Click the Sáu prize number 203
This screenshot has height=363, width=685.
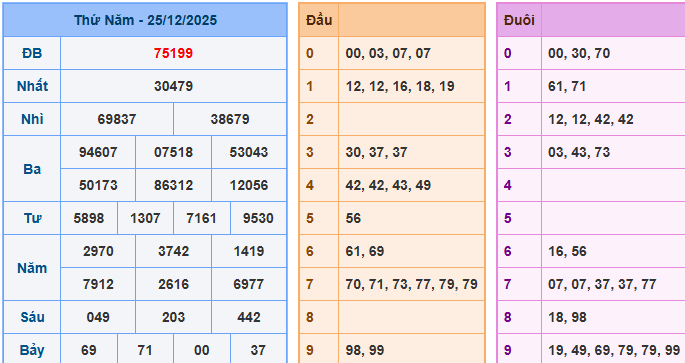coord(173,317)
